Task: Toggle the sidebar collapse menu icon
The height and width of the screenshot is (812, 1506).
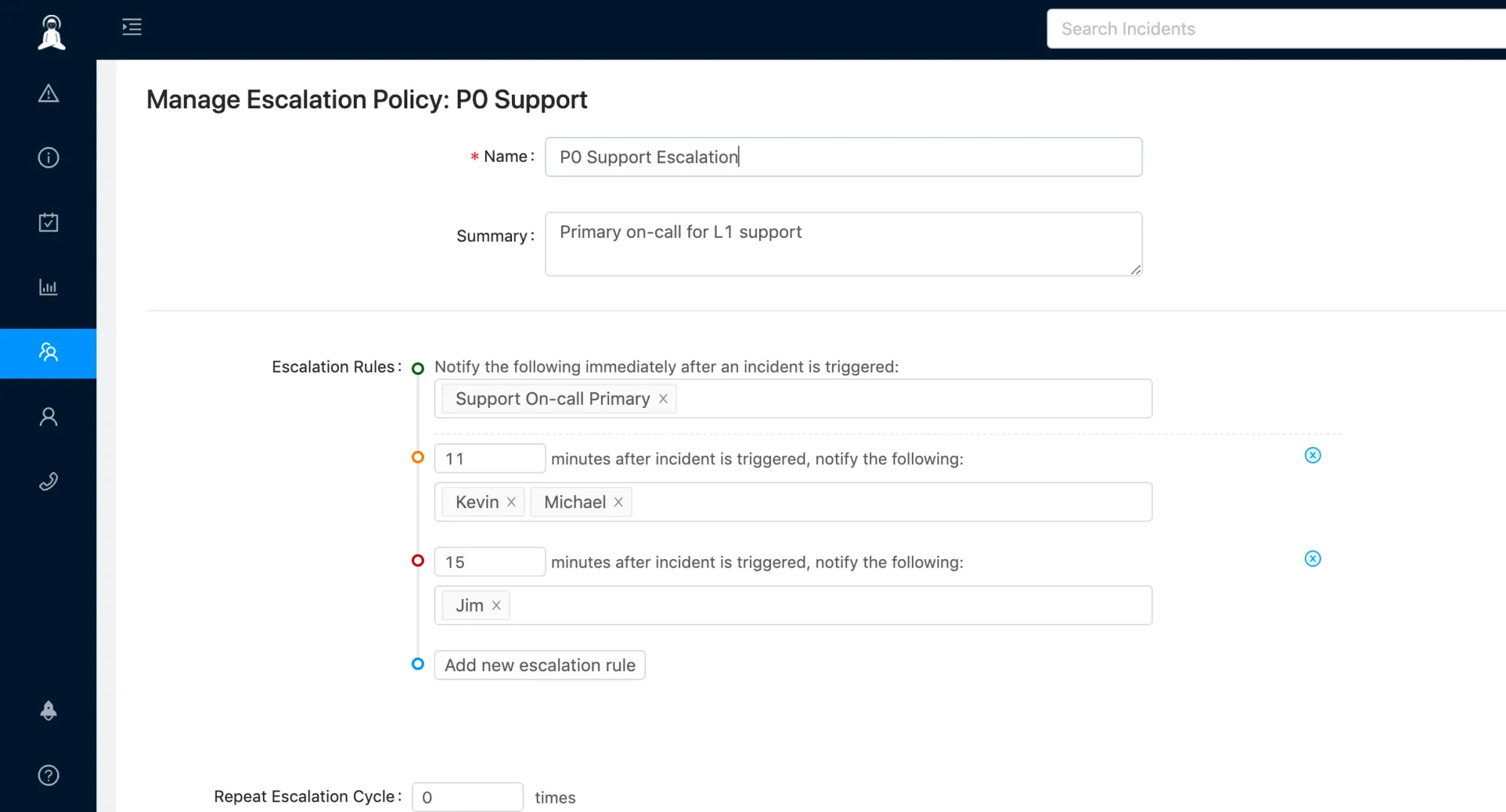Action: pyautogui.click(x=132, y=27)
